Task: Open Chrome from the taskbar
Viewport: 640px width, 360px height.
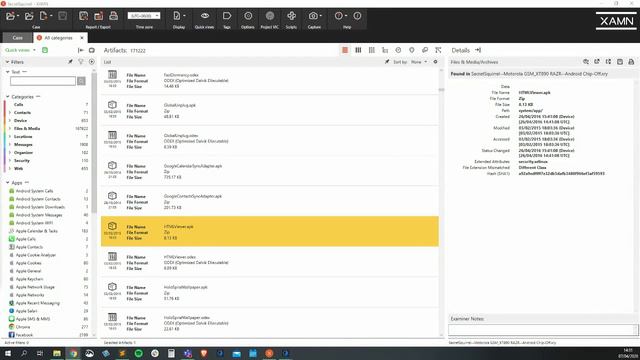Action: pos(73,353)
